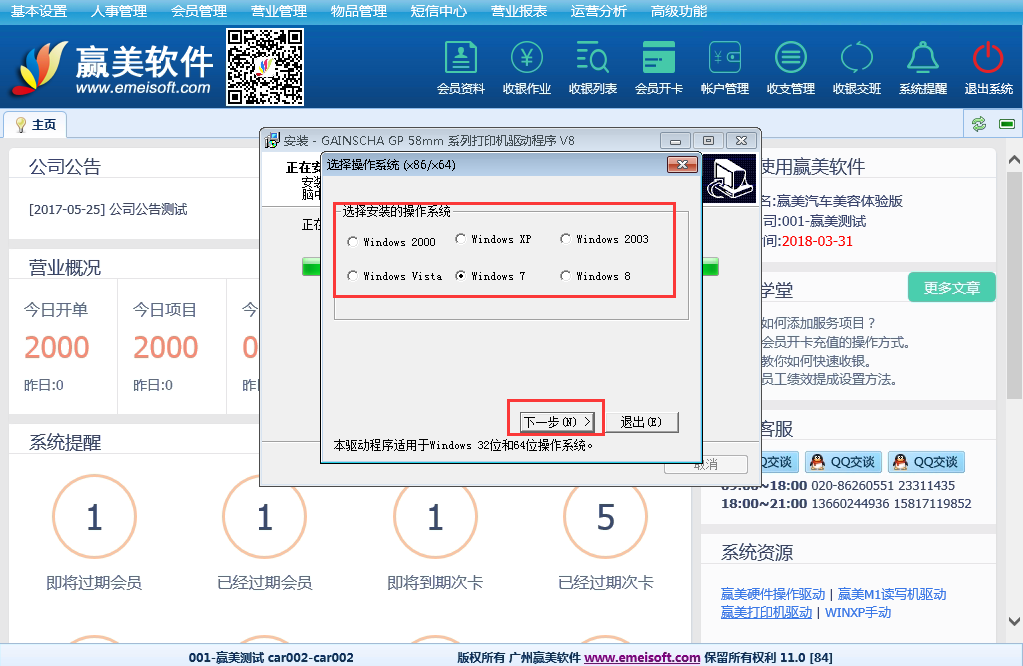Choose the Windows 8 option
Image resolution: width=1023 pixels, height=666 pixels.
click(x=566, y=277)
